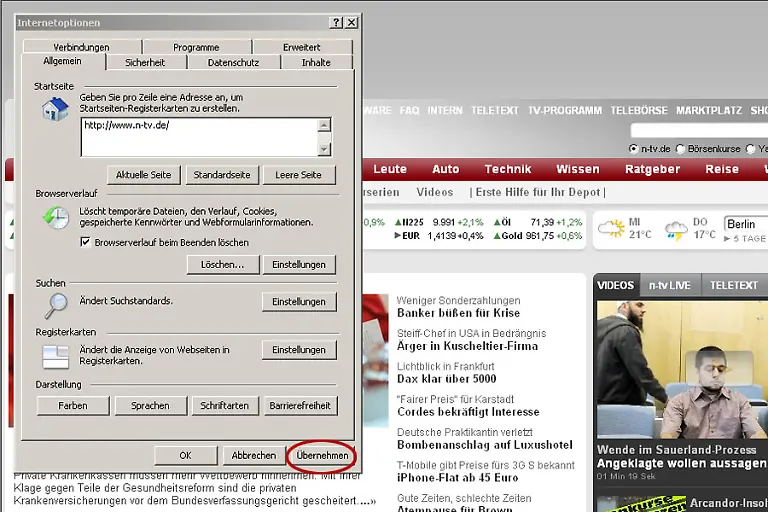This screenshot has height=512, width=768.
Task: Click the help question mark in title bar
Action: (x=336, y=22)
